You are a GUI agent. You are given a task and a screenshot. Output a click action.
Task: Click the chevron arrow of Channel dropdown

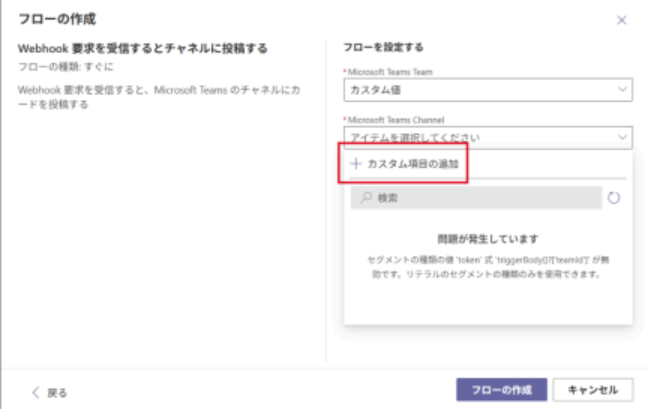[623, 137]
